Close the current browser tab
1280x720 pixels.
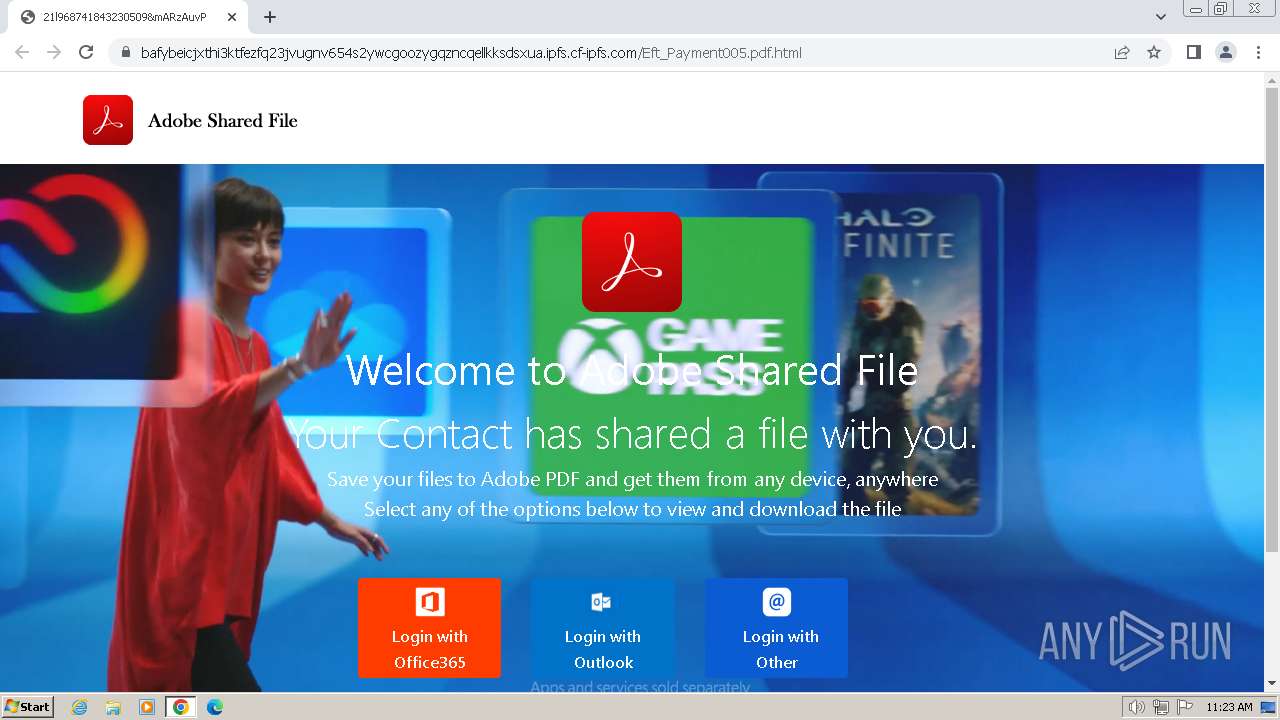coord(231,17)
